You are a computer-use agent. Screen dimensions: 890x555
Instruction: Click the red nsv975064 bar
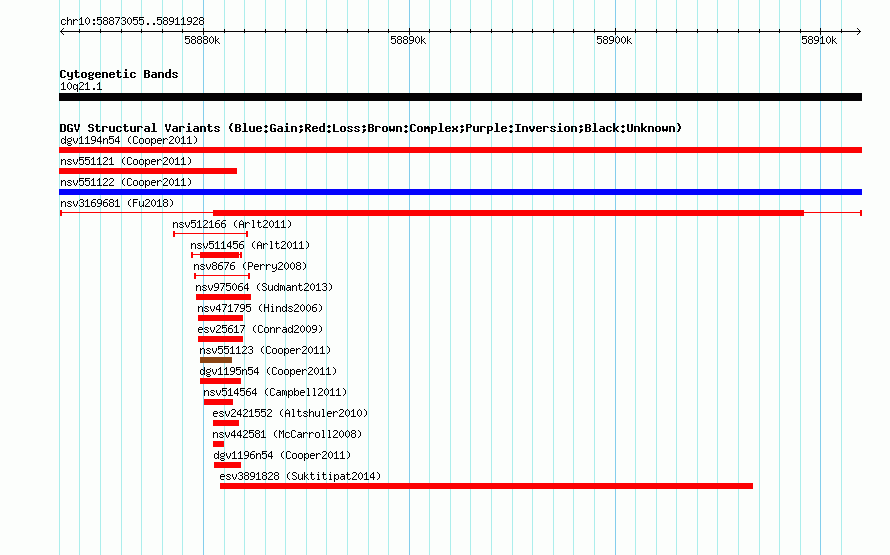223,297
